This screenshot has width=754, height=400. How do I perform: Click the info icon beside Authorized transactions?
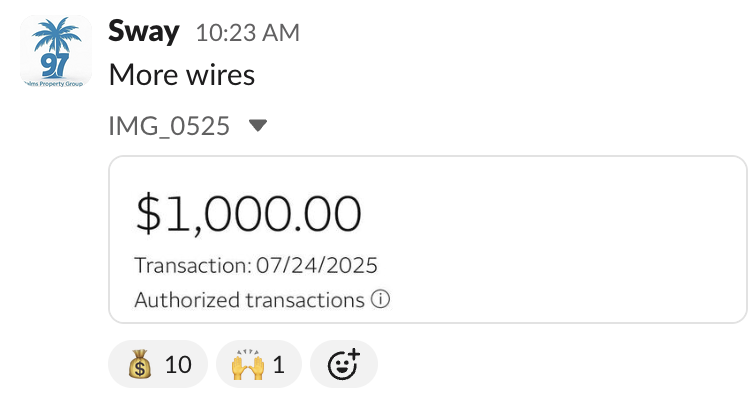click(380, 299)
